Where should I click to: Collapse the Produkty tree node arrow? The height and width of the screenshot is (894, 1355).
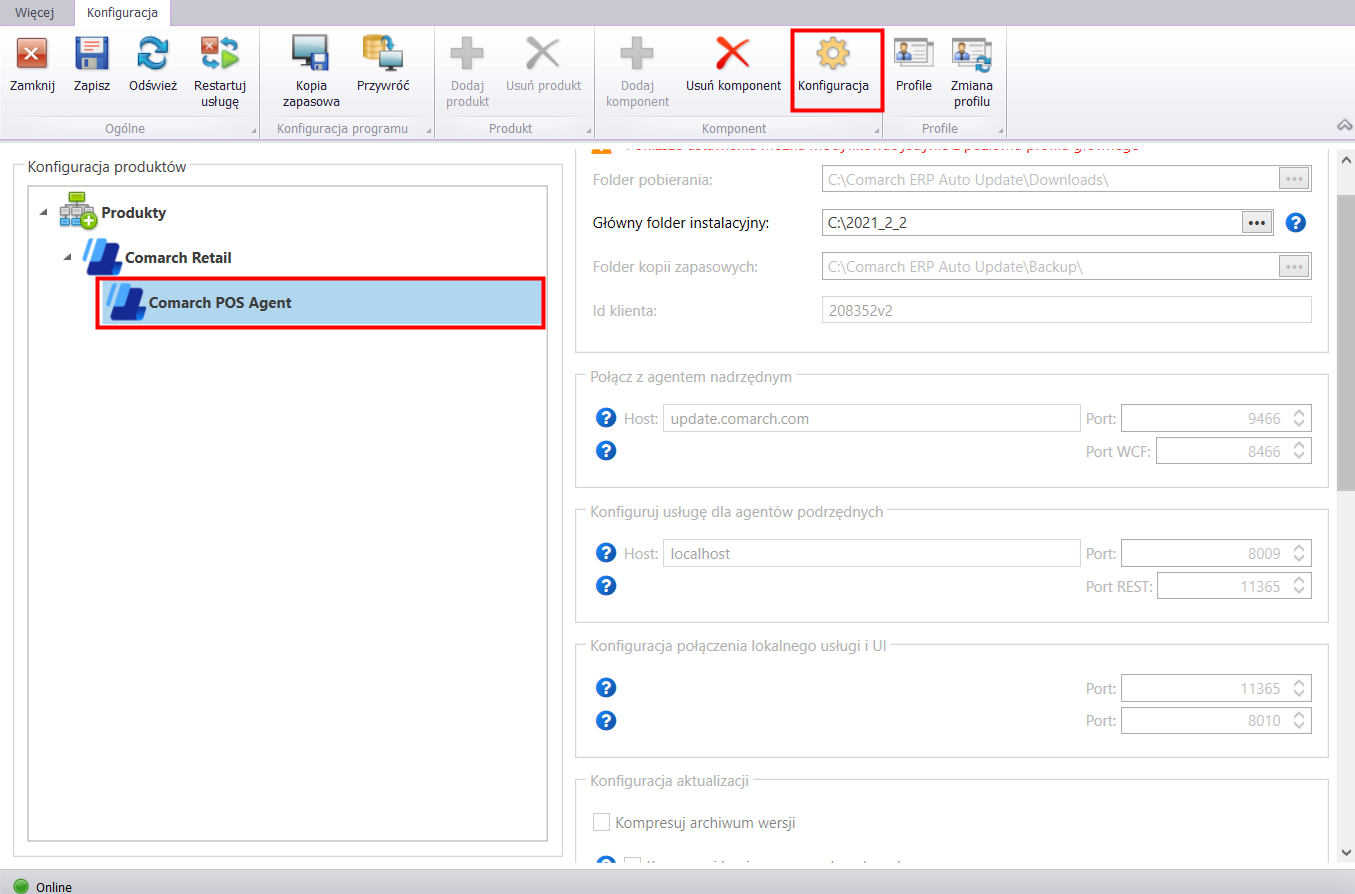coord(43,213)
